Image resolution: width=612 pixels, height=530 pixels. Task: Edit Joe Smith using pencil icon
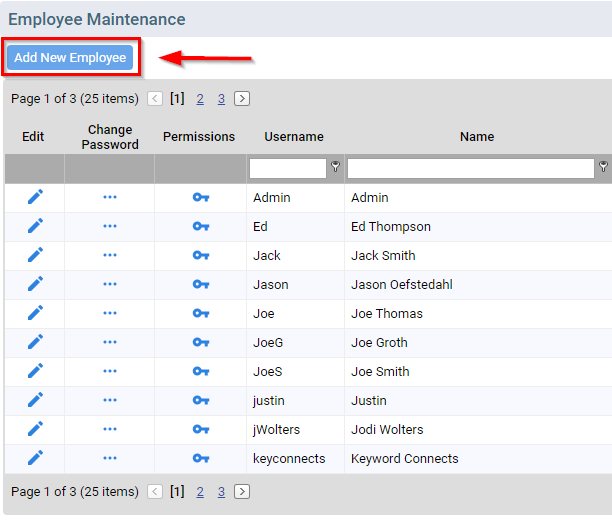[x=35, y=371]
